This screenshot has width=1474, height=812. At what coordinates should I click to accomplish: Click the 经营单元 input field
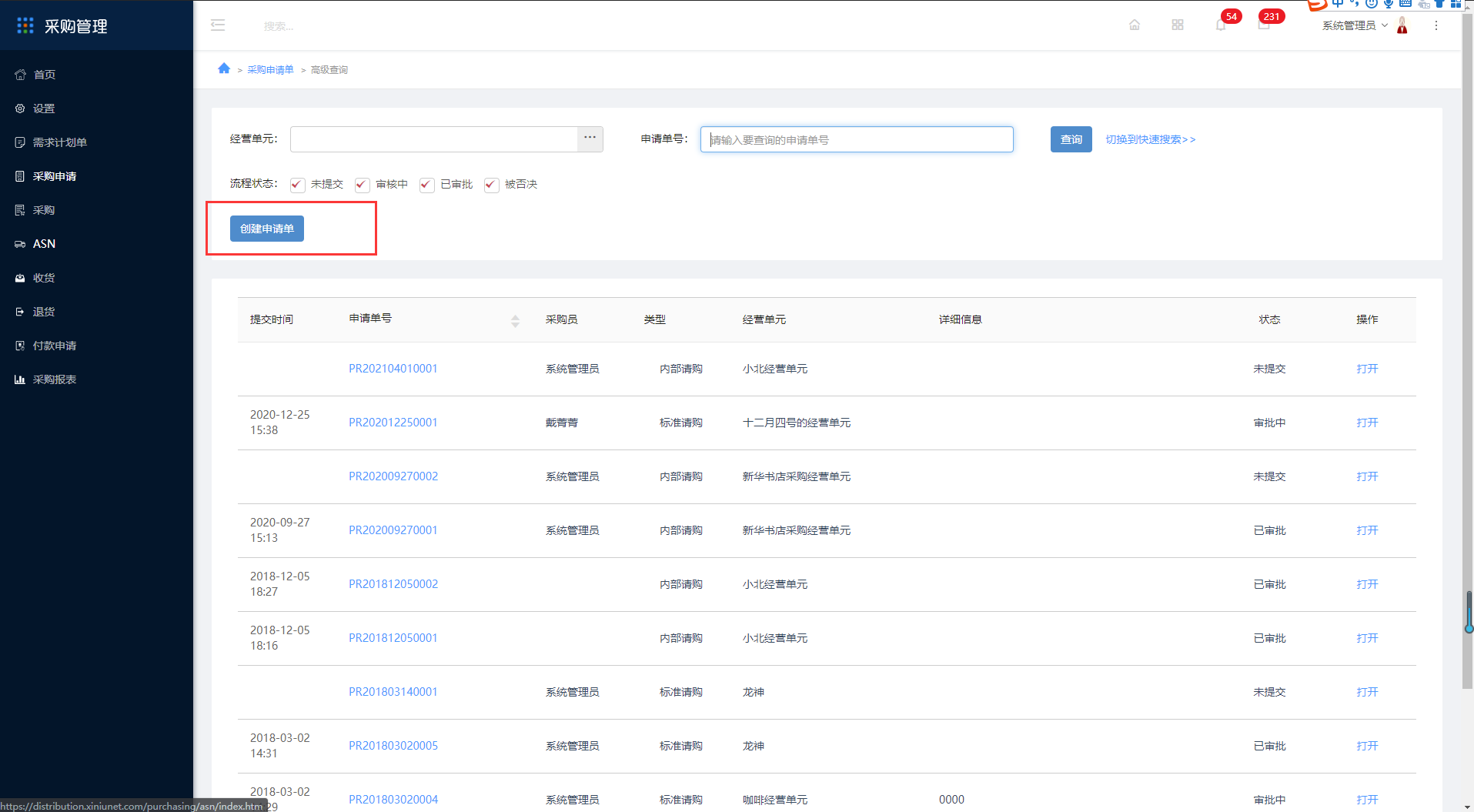(434, 139)
